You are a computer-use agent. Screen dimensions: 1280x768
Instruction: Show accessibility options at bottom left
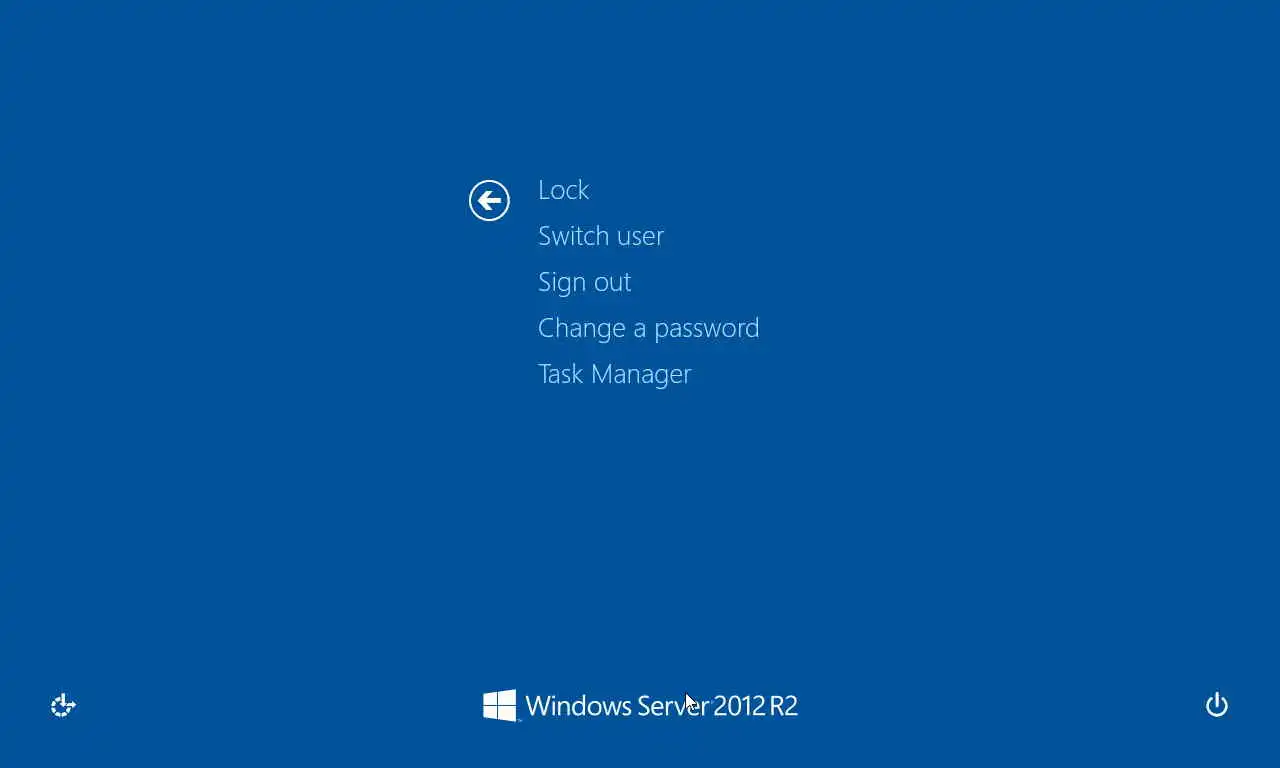[x=63, y=706]
